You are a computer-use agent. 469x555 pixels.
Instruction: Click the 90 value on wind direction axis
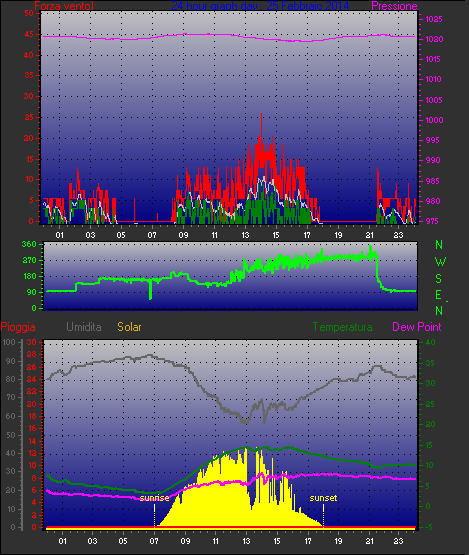coord(31,292)
